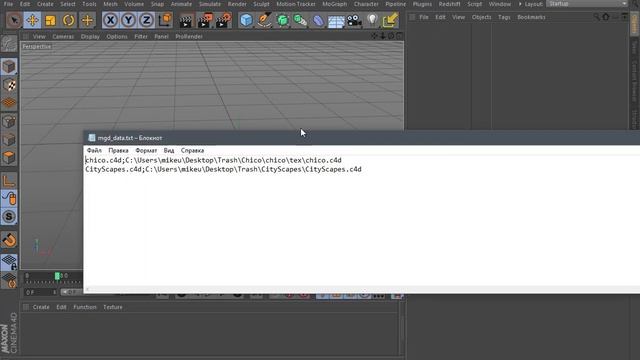640x360 pixels.
Task: Switch to Texture mode checkered cube
Action: 9,85
